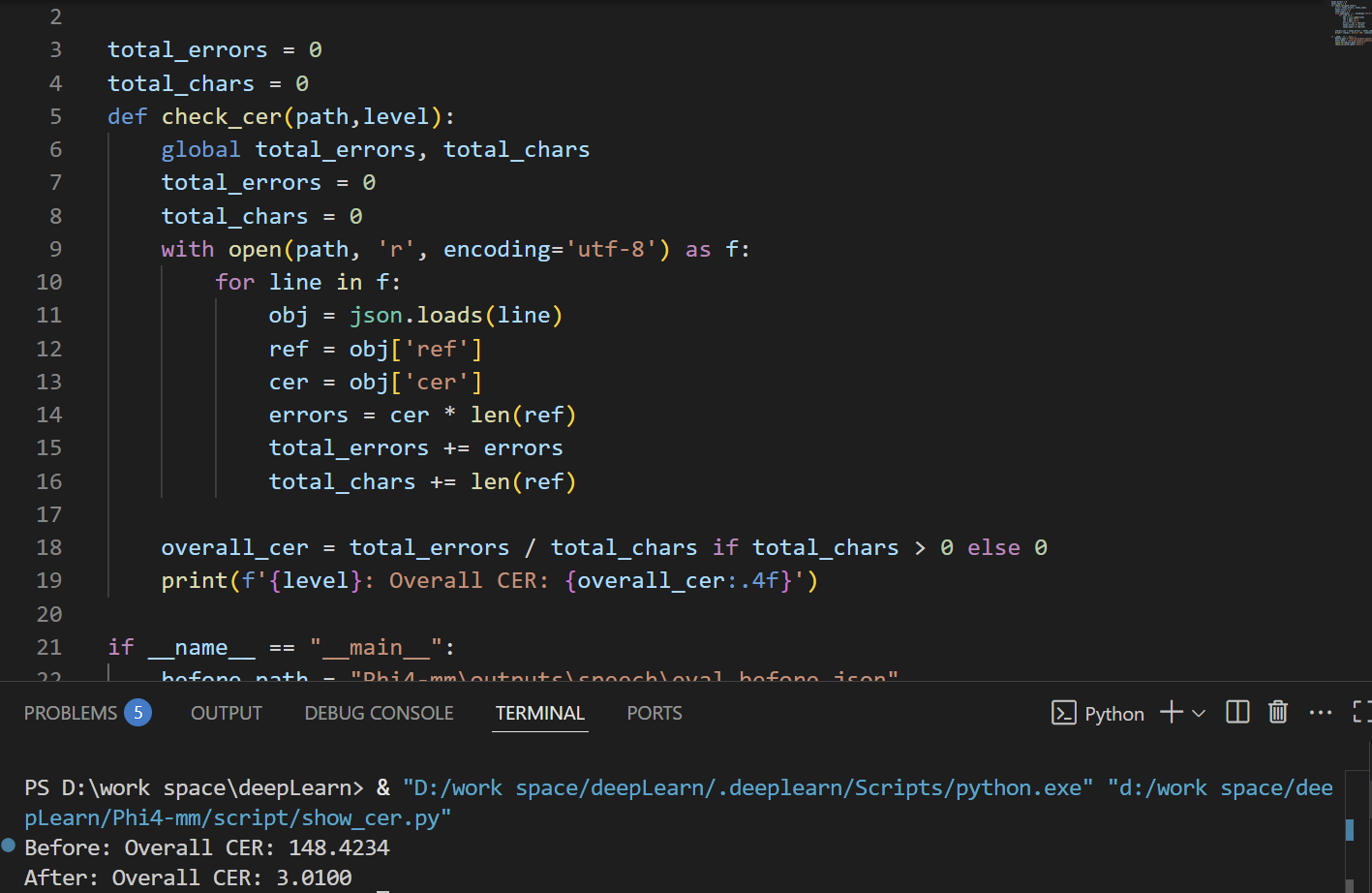Click the Python terminal shell icon
The height and width of the screenshot is (893, 1372).
tap(1063, 714)
